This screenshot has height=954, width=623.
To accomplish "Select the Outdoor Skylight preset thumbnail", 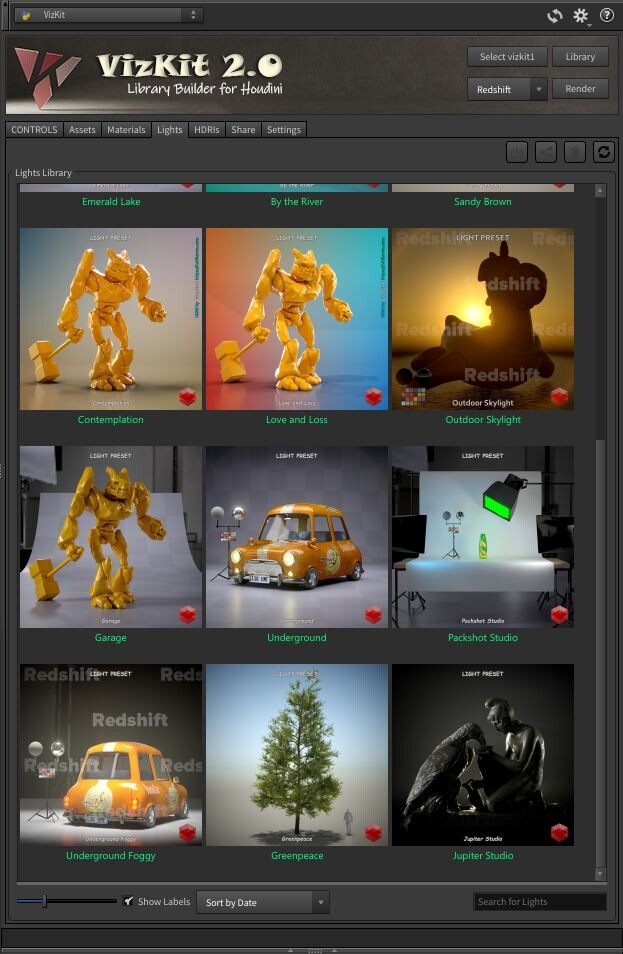I will [483, 319].
